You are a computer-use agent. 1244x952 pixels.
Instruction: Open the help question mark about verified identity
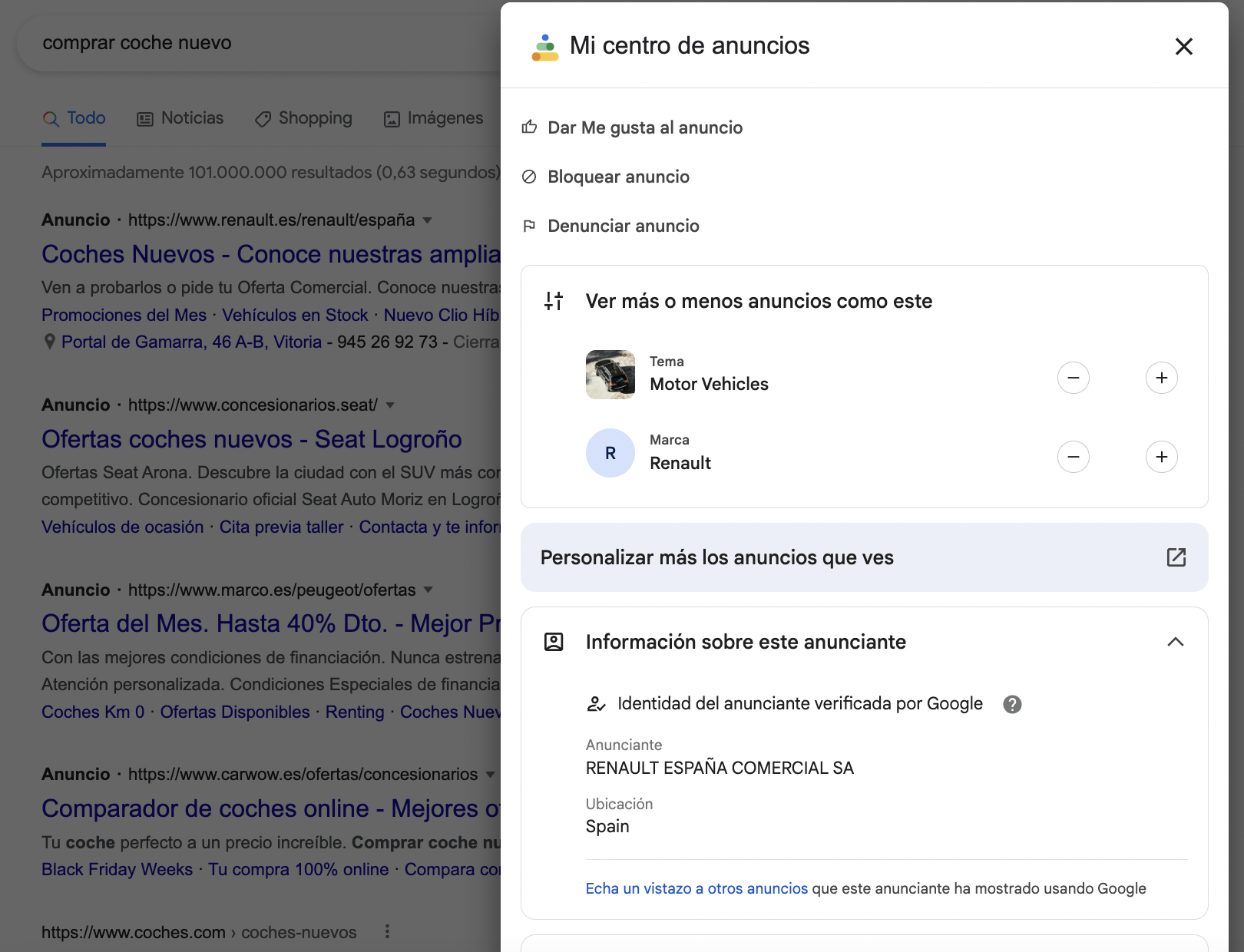(1012, 704)
